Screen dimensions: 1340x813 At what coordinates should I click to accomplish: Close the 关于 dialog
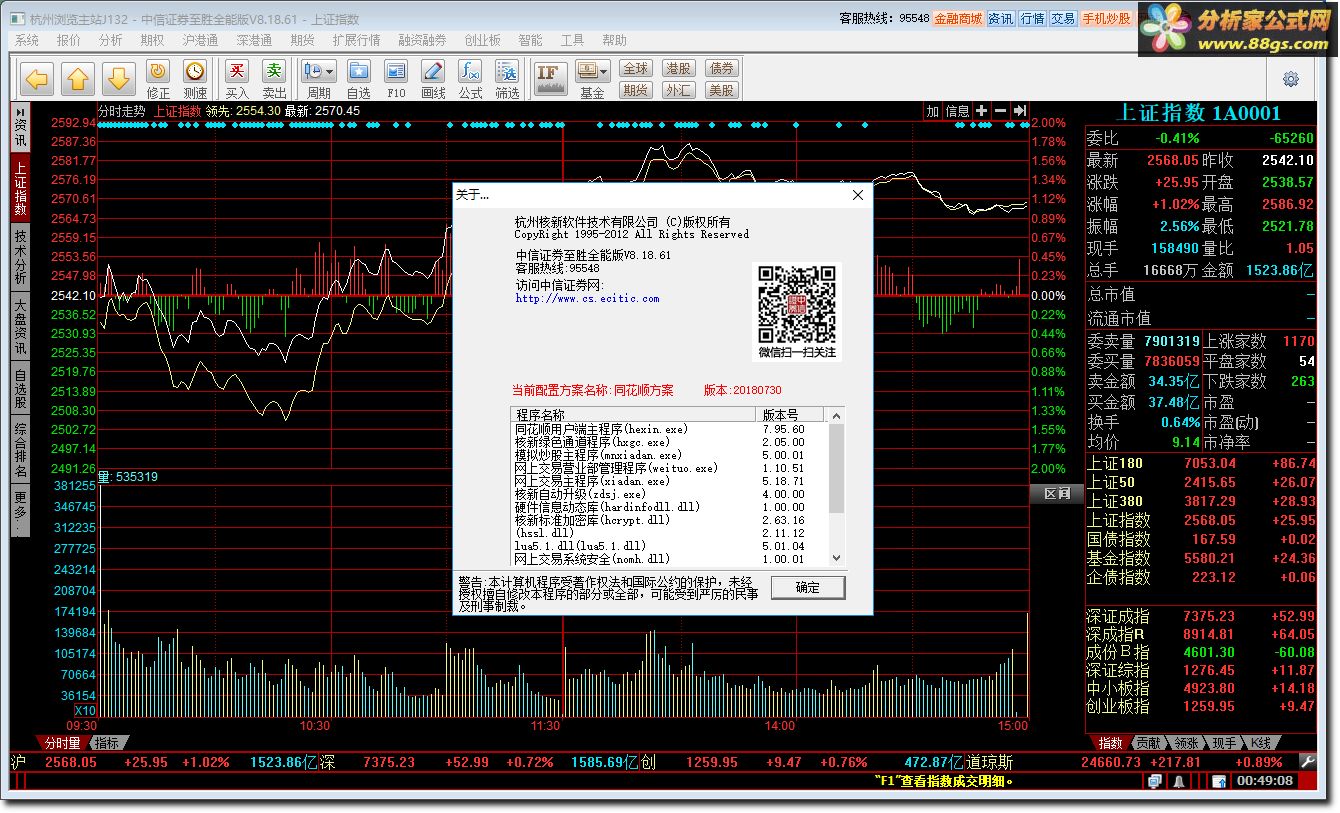(857, 195)
